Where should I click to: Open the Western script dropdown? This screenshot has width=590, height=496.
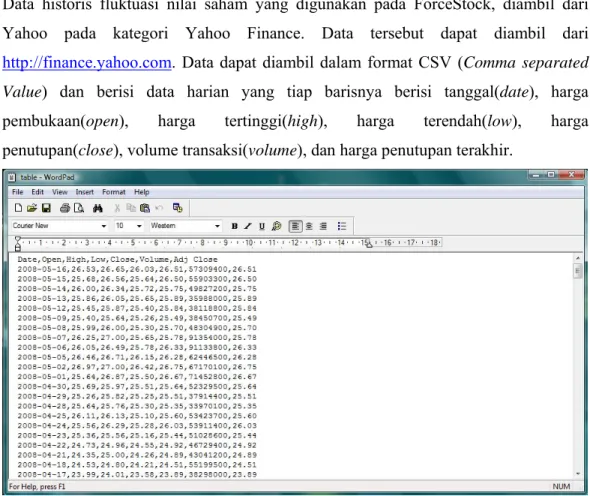pyautogui.click(x=217, y=226)
